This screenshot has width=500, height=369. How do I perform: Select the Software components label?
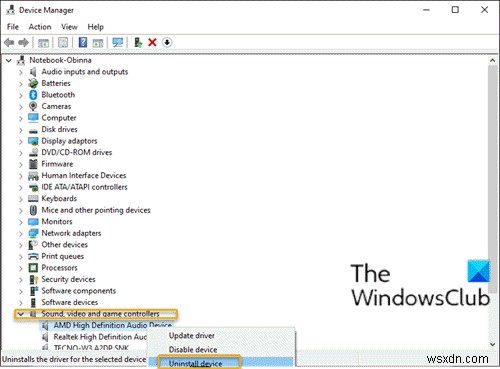point(78,291)
